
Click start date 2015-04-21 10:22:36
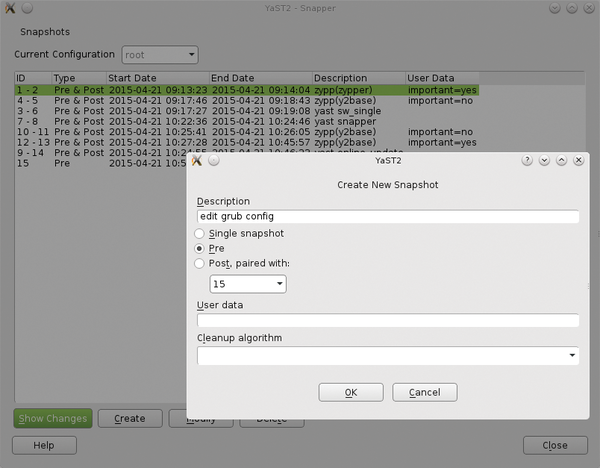click(158, 121)
